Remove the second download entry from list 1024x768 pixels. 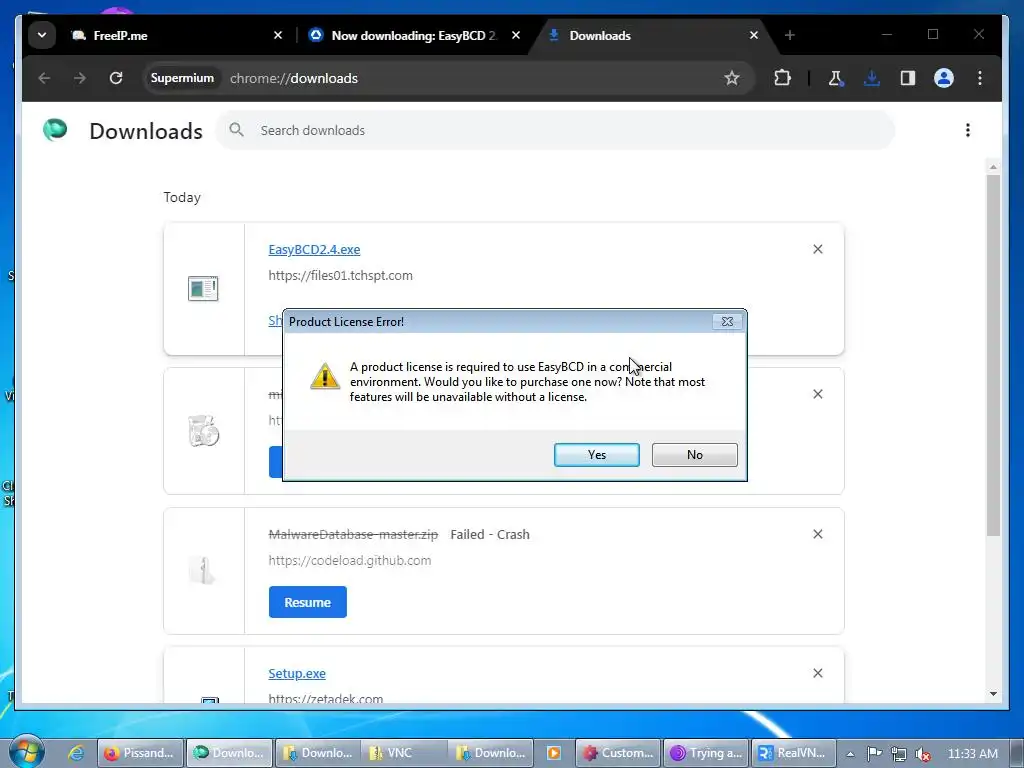818,394
